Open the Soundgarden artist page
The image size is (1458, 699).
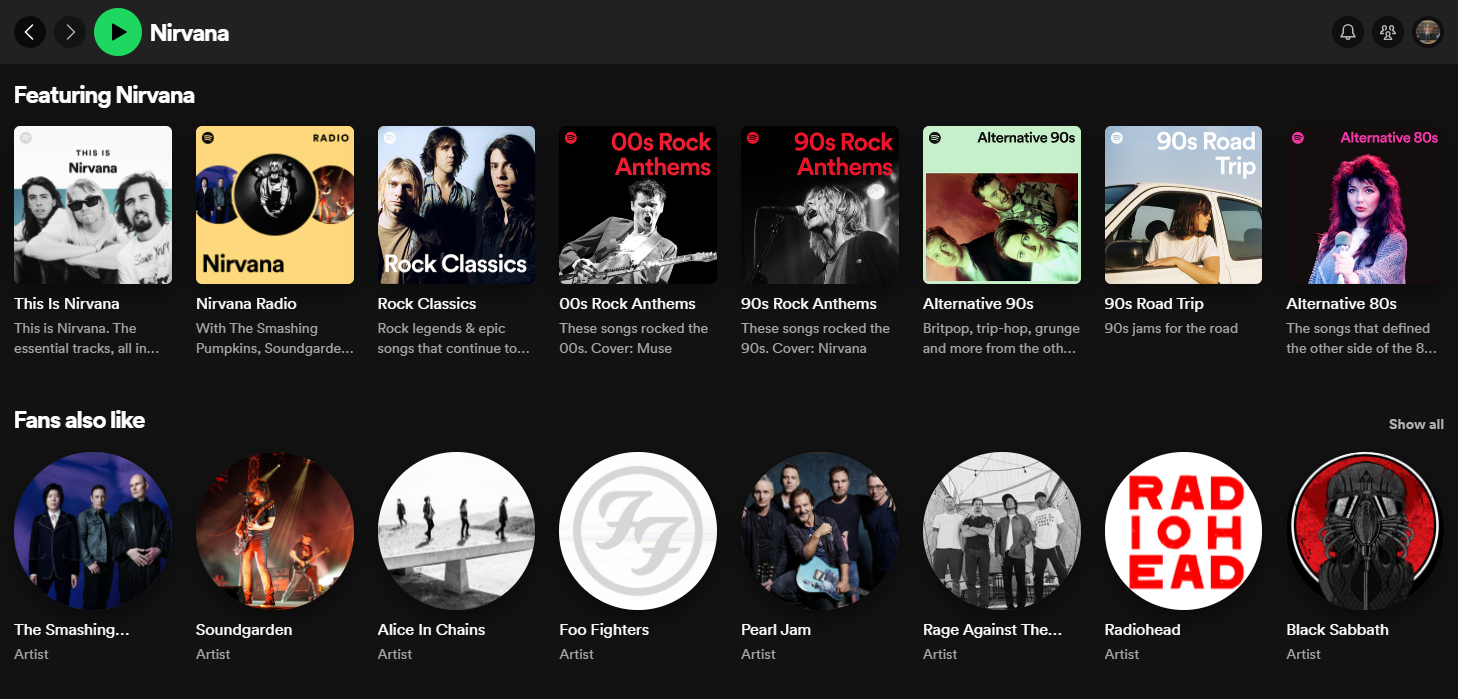click(274, 531)
